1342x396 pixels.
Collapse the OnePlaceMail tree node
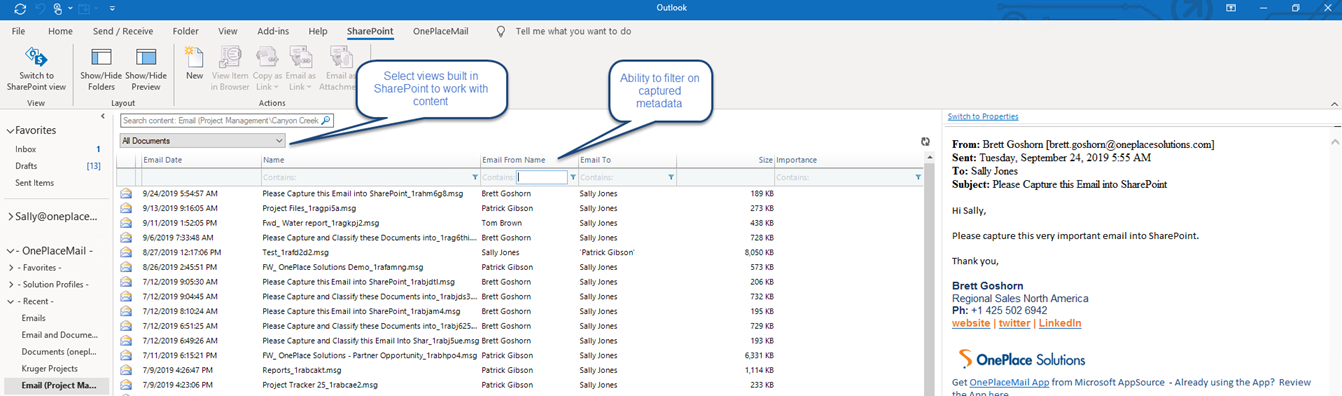click(10, 251)
